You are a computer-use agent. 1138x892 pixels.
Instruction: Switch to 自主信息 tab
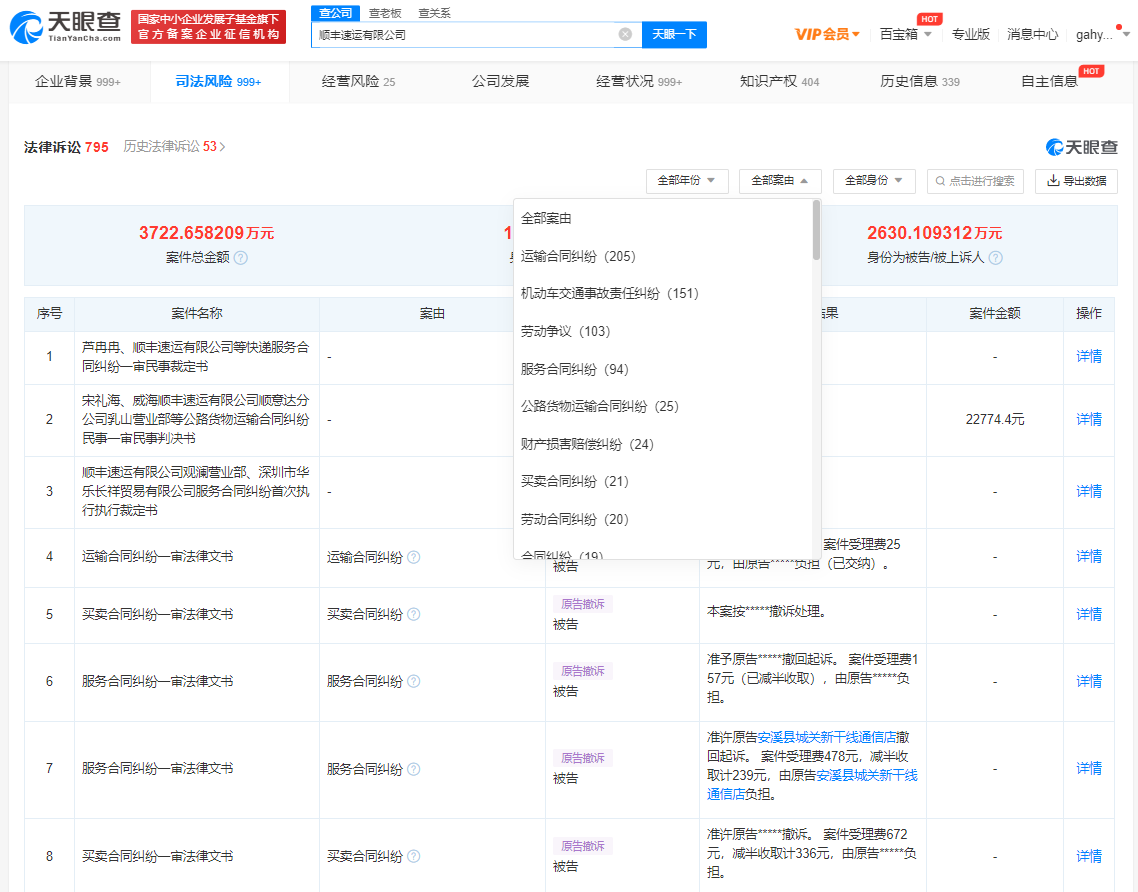pyautogui.click(x=1049, y=81)
